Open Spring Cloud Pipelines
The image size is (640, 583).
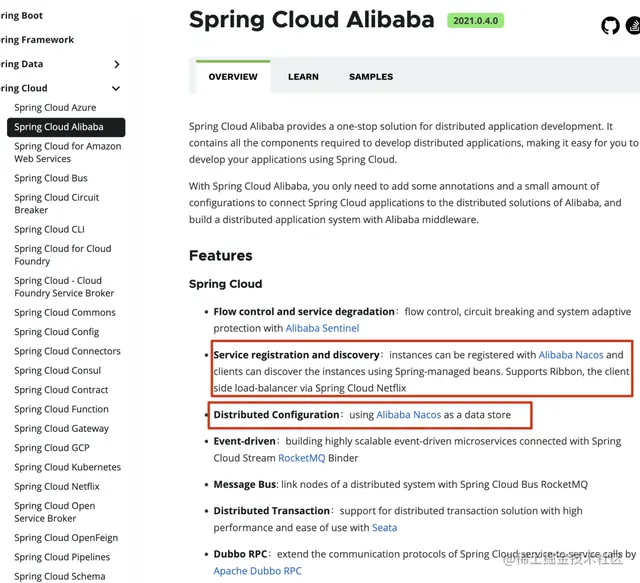click(x=62, y=557)
